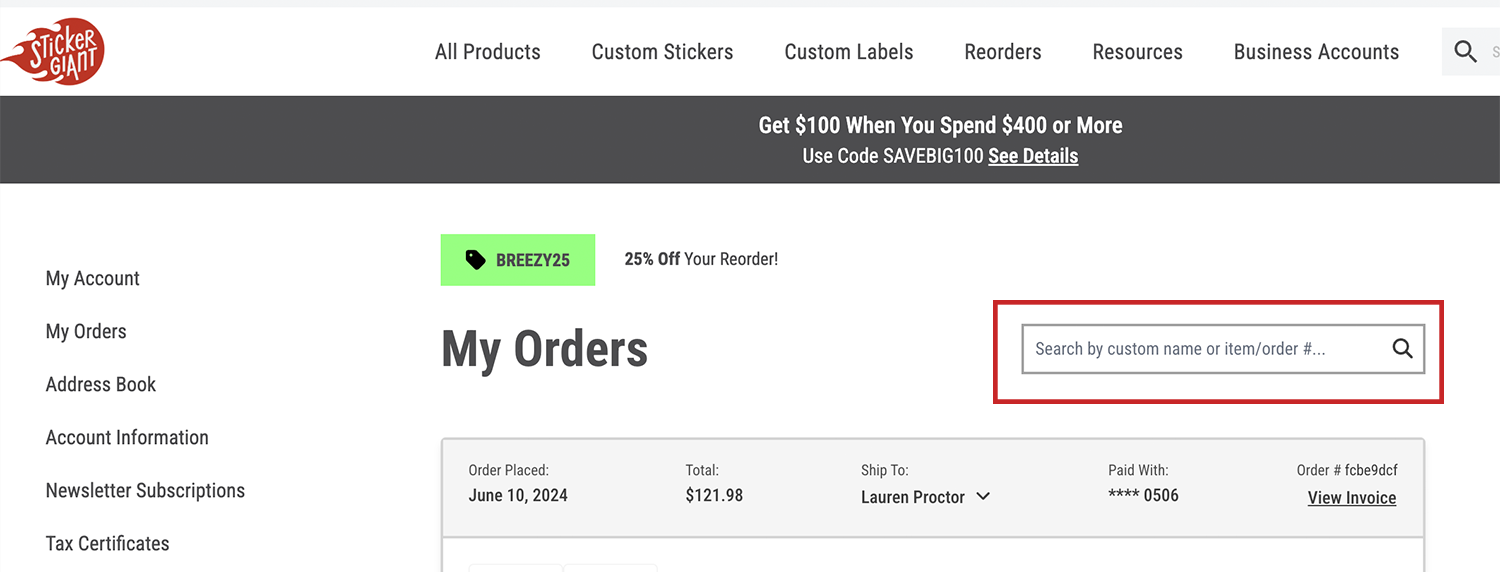Viewport: 1500px width, 572px height.
Task: Click the BREEZY25 coupon code button
Action: [x=518, y=260]
